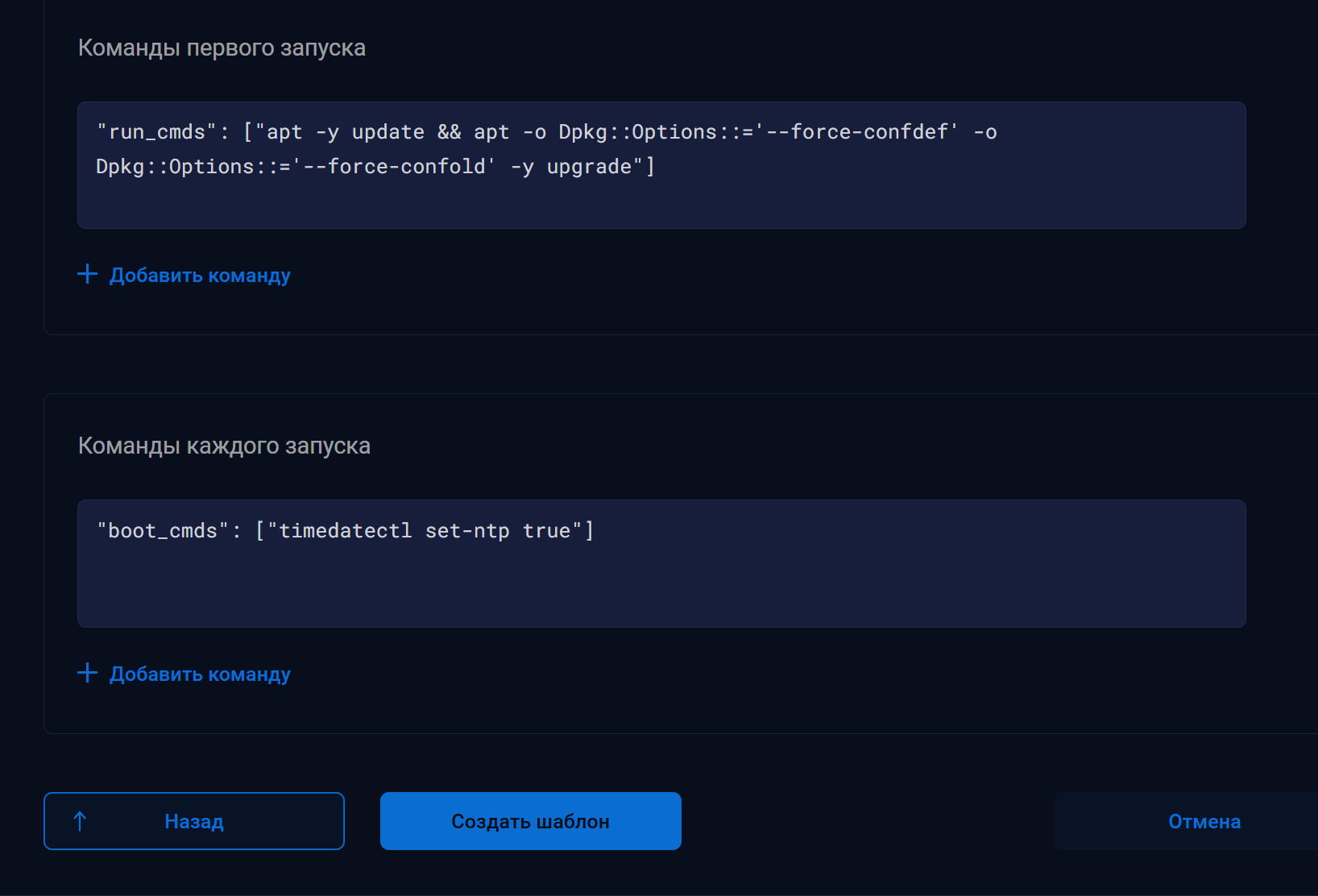Image resolution: width=1318 pixels, height=896 pixels.
Task: Click the plus icon under first-run commands
Action: [87, 275]
